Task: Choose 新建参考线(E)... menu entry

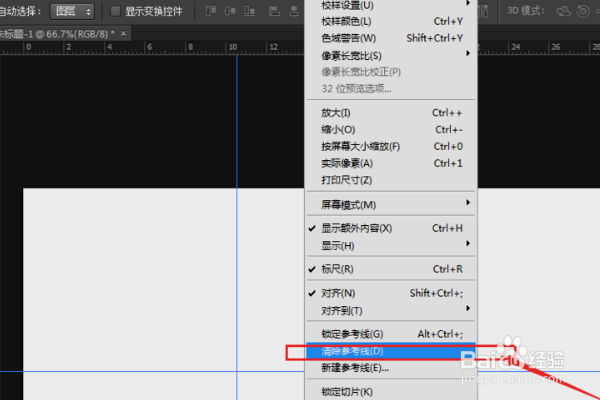Action: tap(391, 368)
